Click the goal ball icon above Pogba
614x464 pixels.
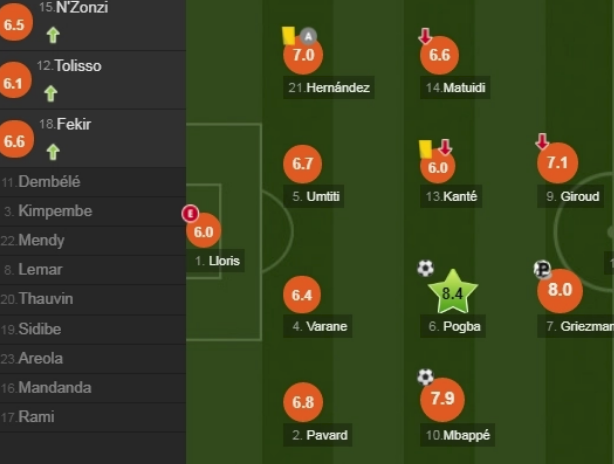[x=426, y=269]
